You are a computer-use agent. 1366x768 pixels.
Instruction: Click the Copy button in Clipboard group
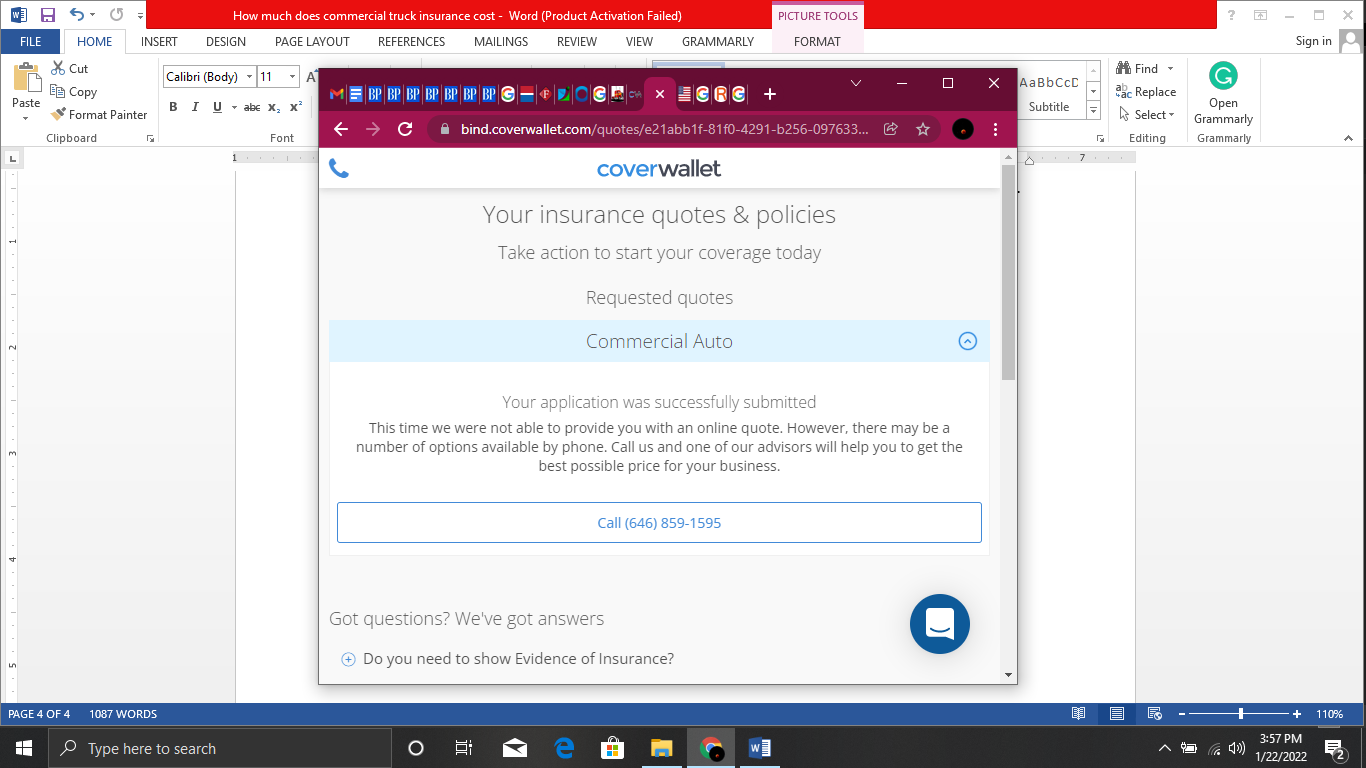coord(74,92)
